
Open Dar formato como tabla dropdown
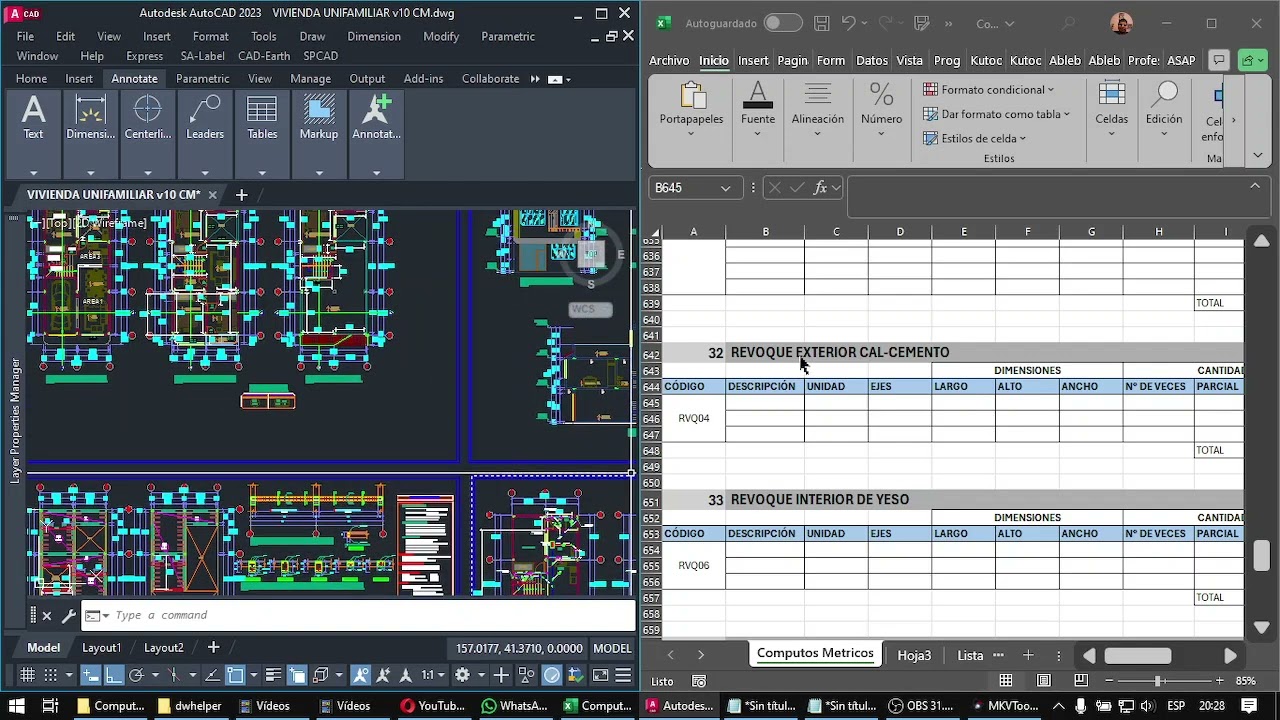(x=996, y=114)
